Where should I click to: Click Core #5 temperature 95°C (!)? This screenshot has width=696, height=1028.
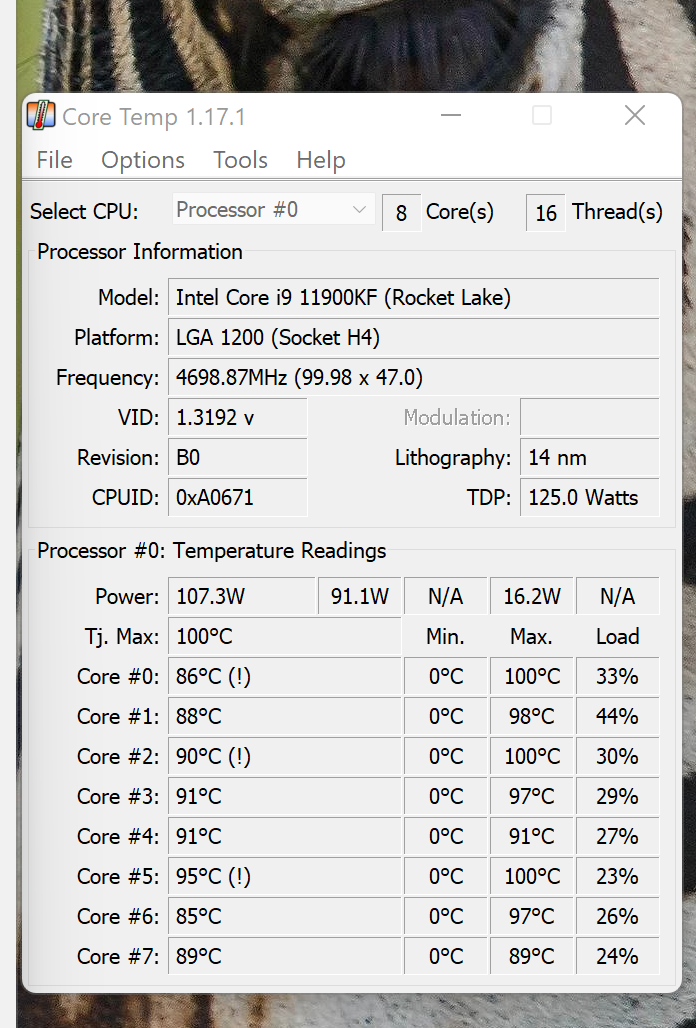tap(284, 877)
